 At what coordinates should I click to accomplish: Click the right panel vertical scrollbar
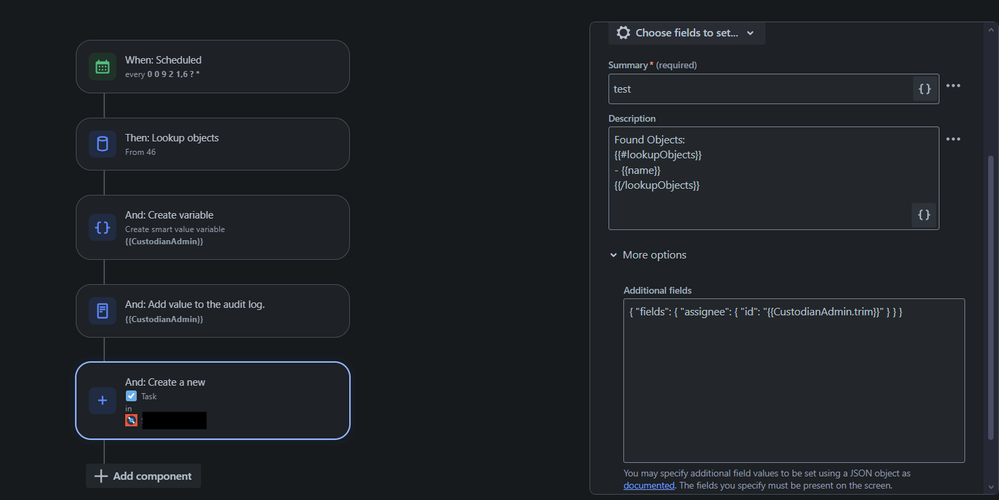991,297
